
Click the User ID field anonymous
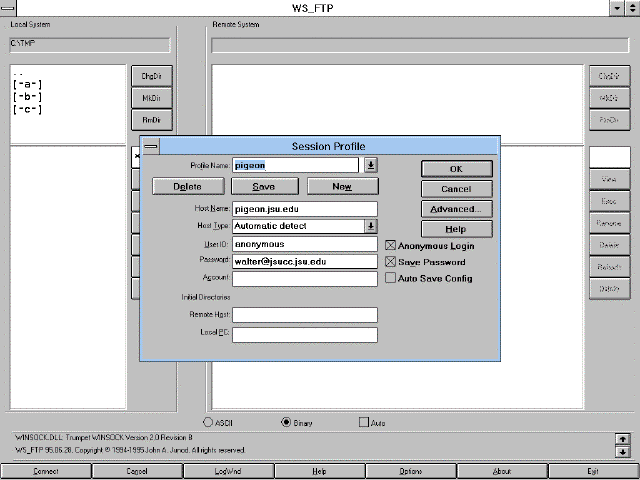click(x=305, y=244)
